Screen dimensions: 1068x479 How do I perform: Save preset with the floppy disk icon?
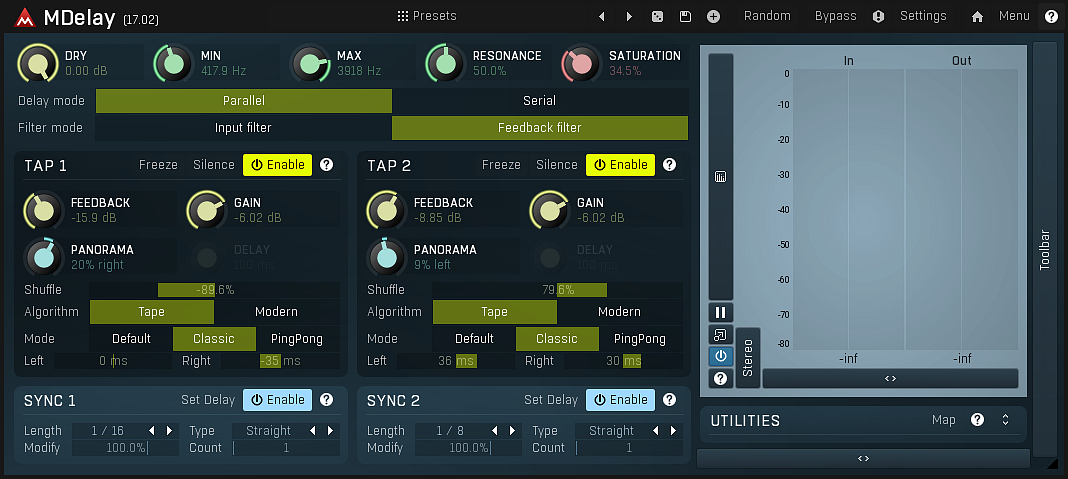[x=685, y=16]
